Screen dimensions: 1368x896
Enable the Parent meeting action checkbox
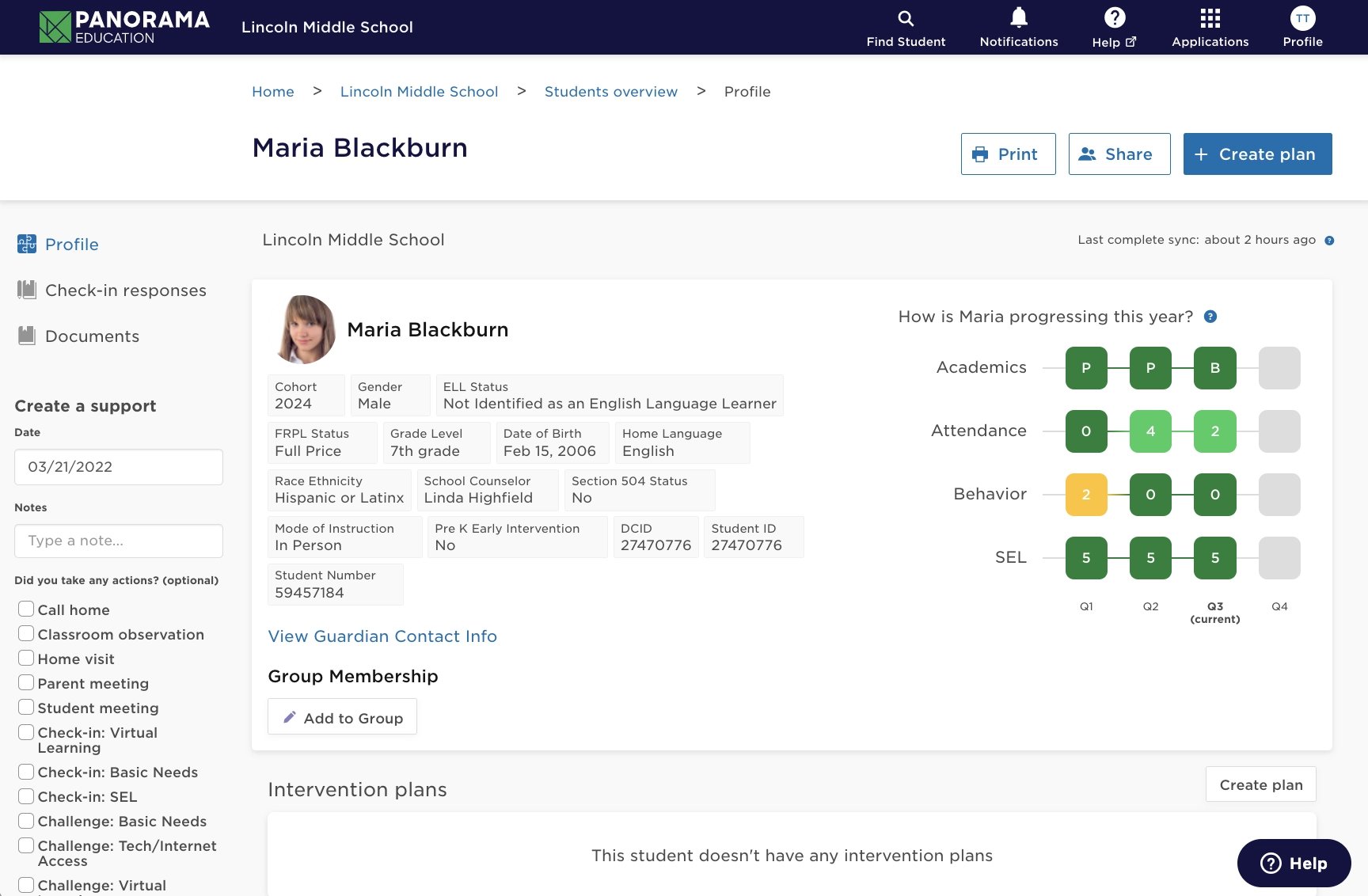pos(26,682)
